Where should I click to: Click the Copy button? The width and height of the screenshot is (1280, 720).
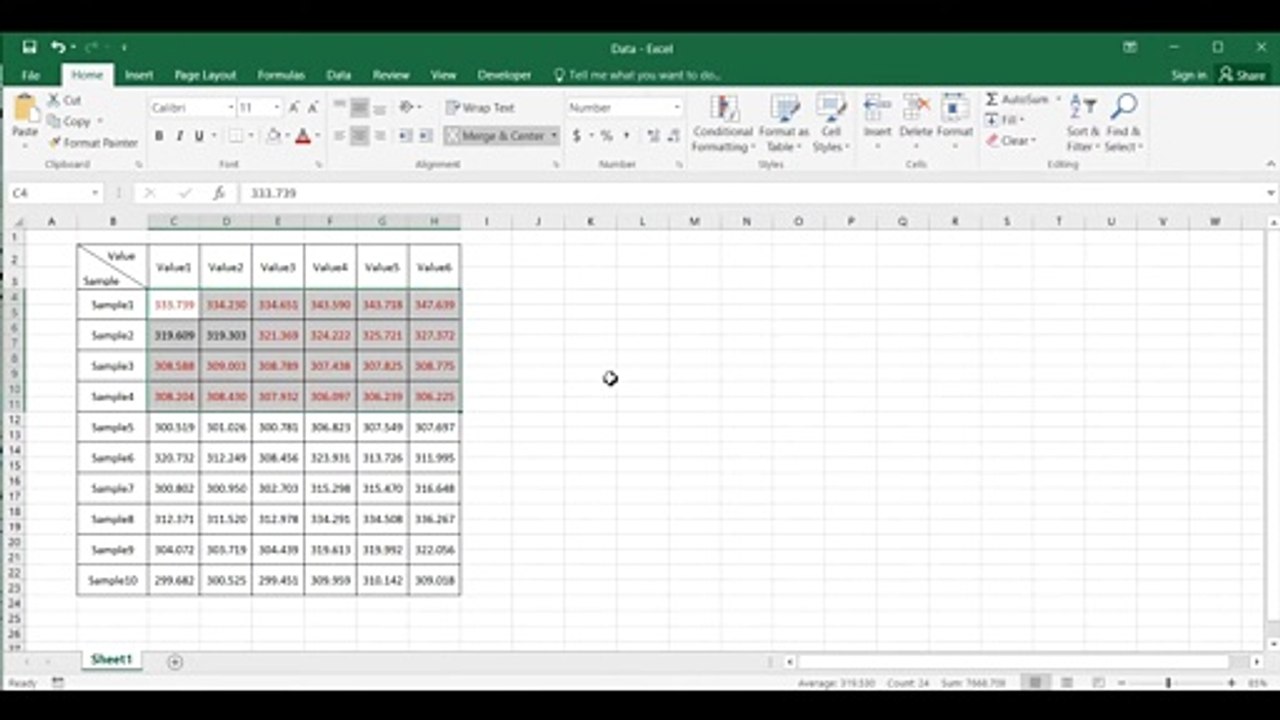tap(75, 121)
